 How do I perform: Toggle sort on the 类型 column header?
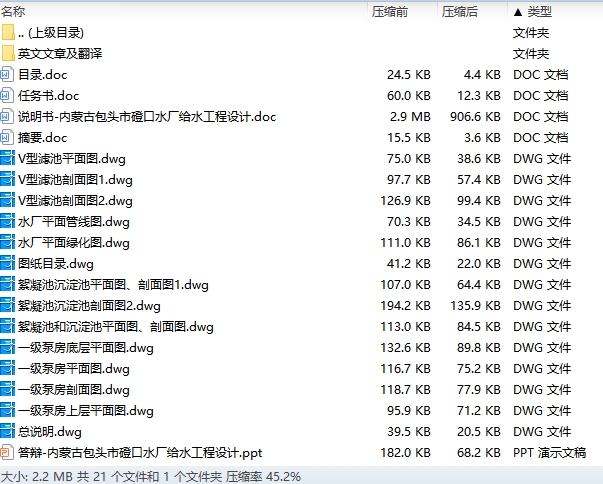coord(540,12)
